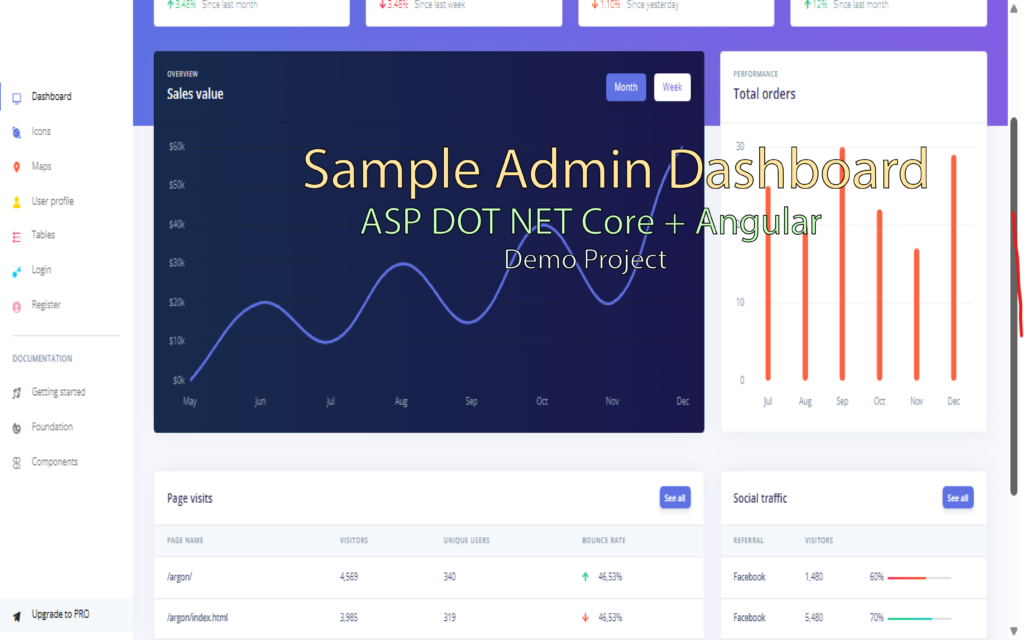Image resolution: width=1024 pixels, height=640 pixels.
Task: Open the User profile page
Action: (x=53, y=201)
